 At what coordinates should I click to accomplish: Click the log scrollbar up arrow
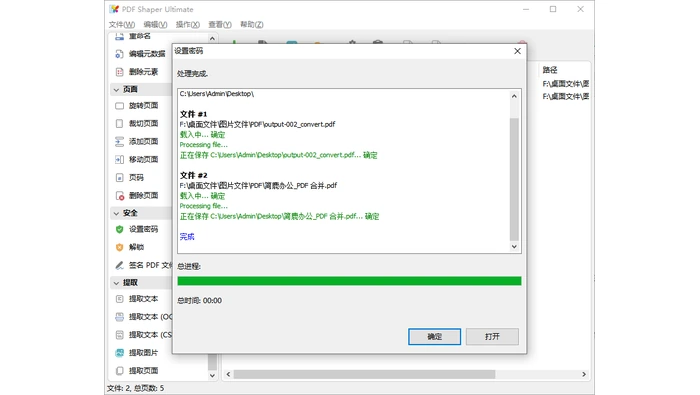(x=514, y=96)
